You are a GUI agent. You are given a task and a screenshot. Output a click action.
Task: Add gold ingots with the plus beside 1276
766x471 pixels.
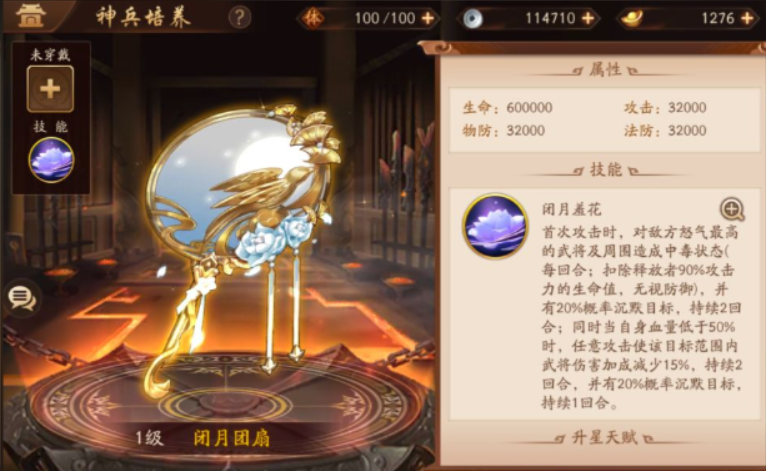747,18
